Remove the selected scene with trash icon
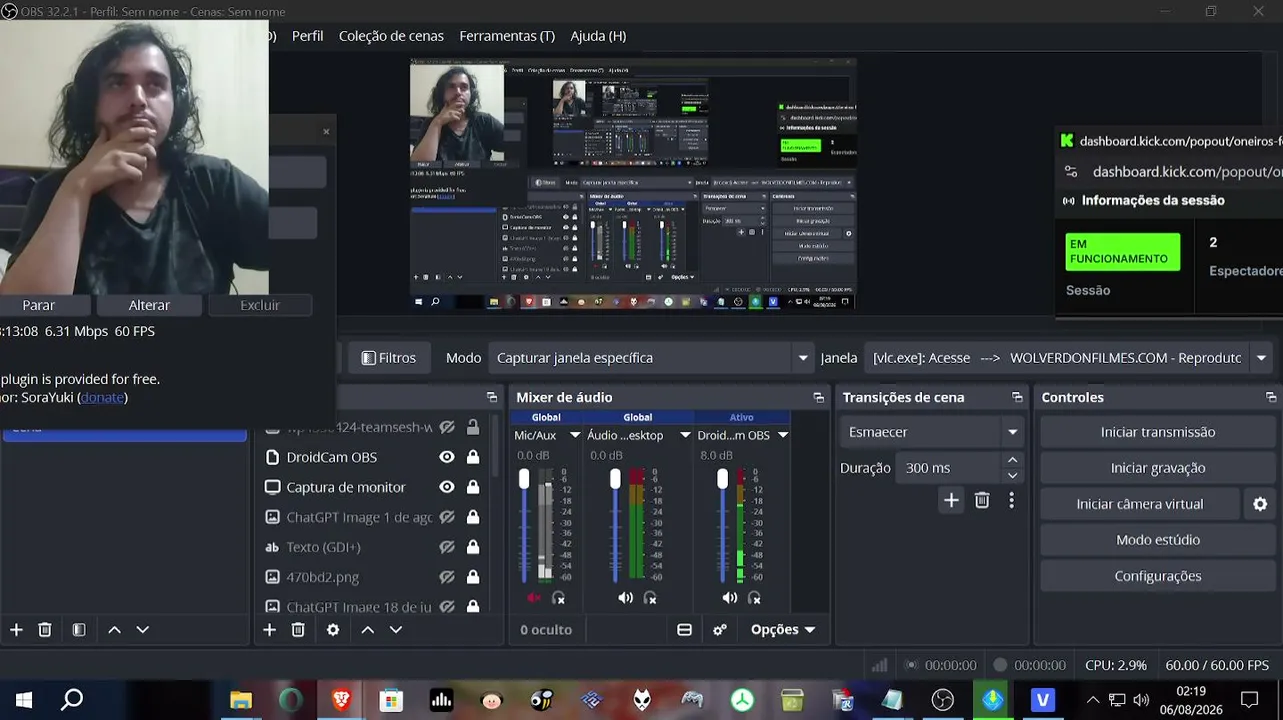Screen dimensions: 1283x720 45,630
